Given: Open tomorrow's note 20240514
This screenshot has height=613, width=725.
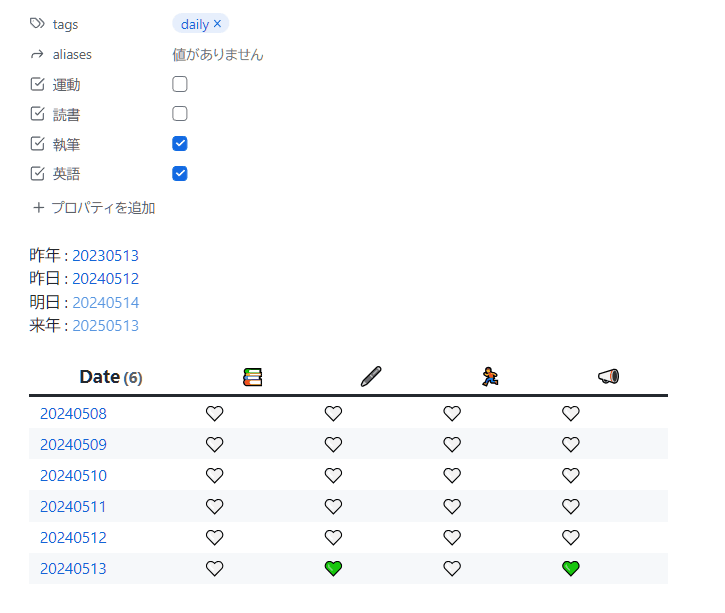Looking at the screenshot, I should tap(105, 302).
